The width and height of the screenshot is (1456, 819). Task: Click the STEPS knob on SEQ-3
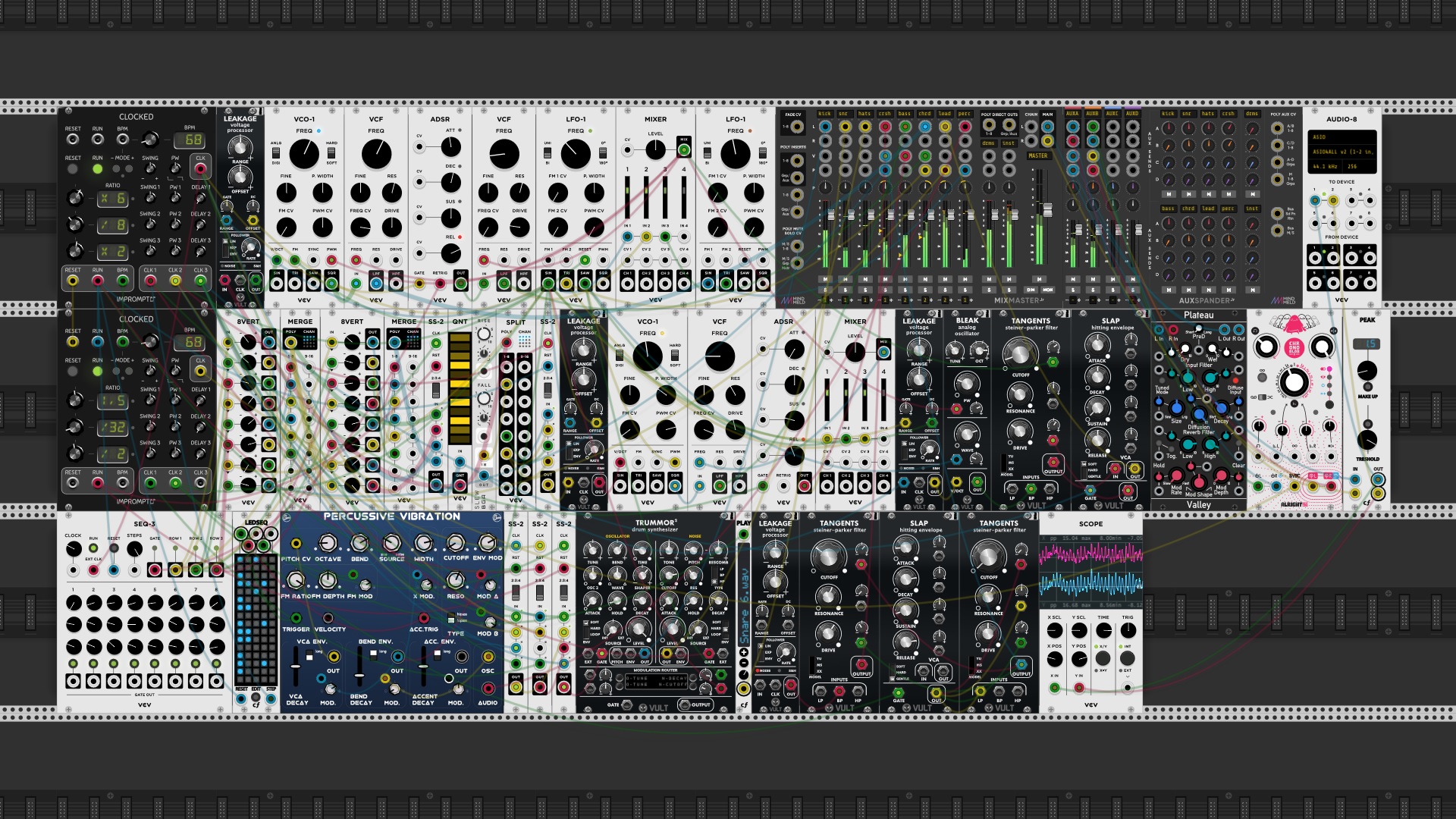pos(134,549)
